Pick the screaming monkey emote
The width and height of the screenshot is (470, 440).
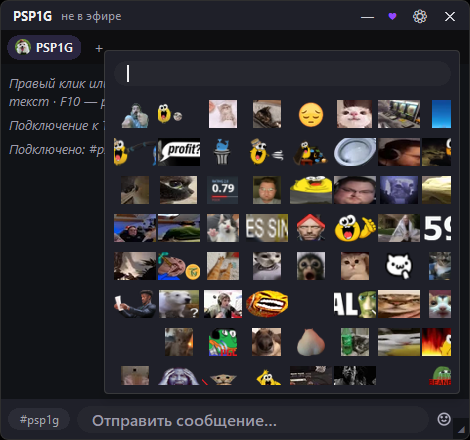311,266
